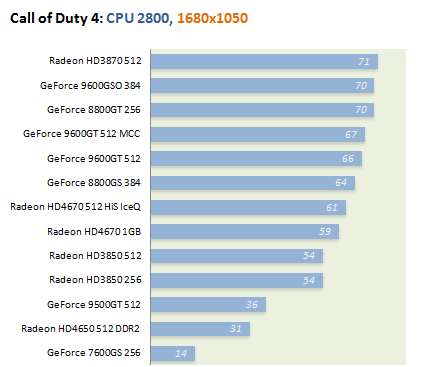This screenshot has height=367, width=426.
Task: Select the value 66 data label
Action: (348, 159)
